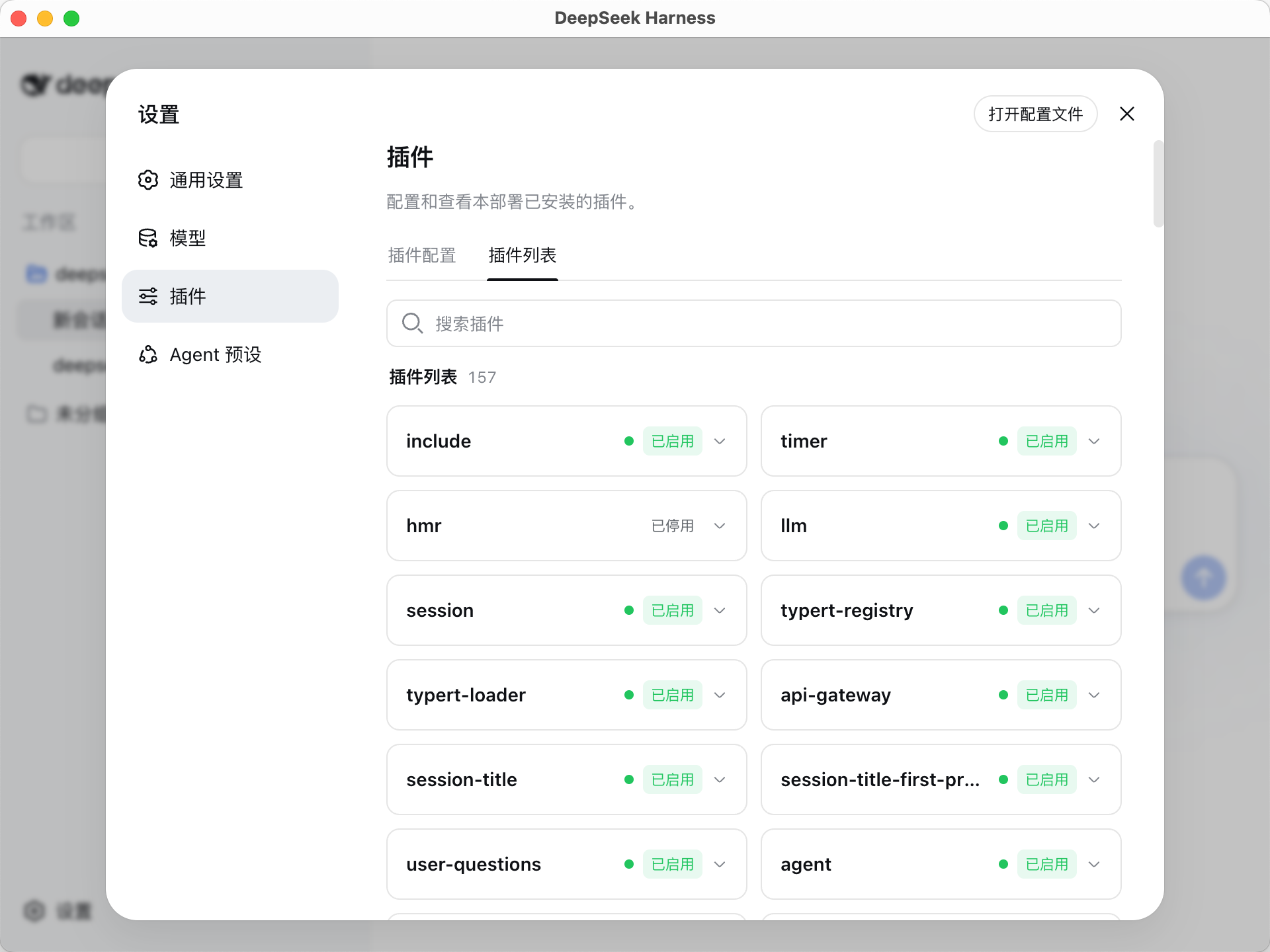Click the agent plugin name
The image size is (1270, 952).
coord(806,864)
